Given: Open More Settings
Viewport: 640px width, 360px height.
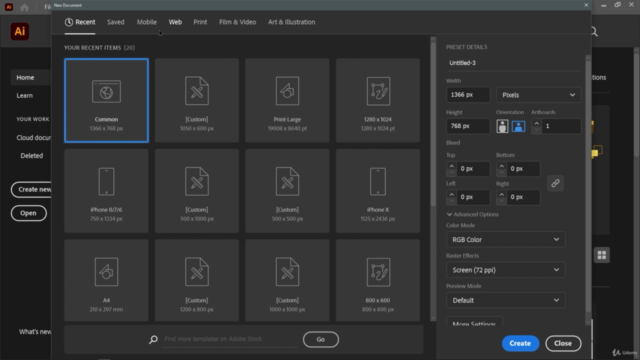Looking at the screenshot, I should pos(474,322).
